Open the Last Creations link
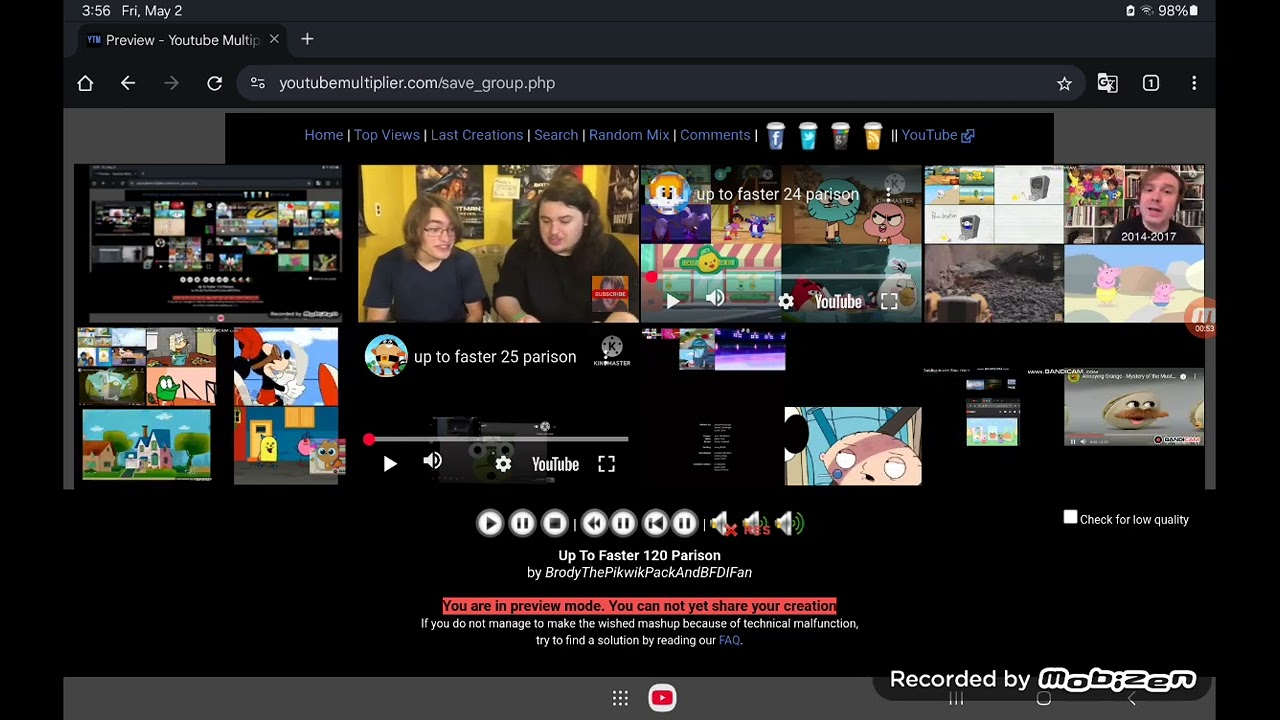 [x=477, y=135]
